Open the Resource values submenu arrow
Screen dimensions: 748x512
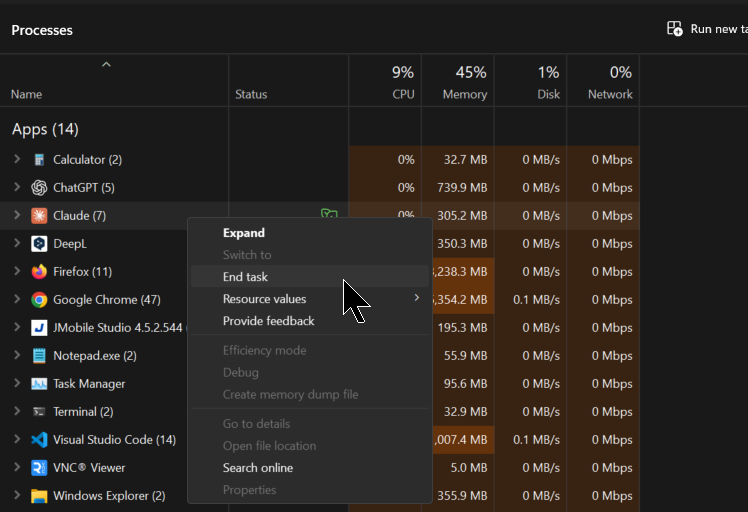coord(417,298)
